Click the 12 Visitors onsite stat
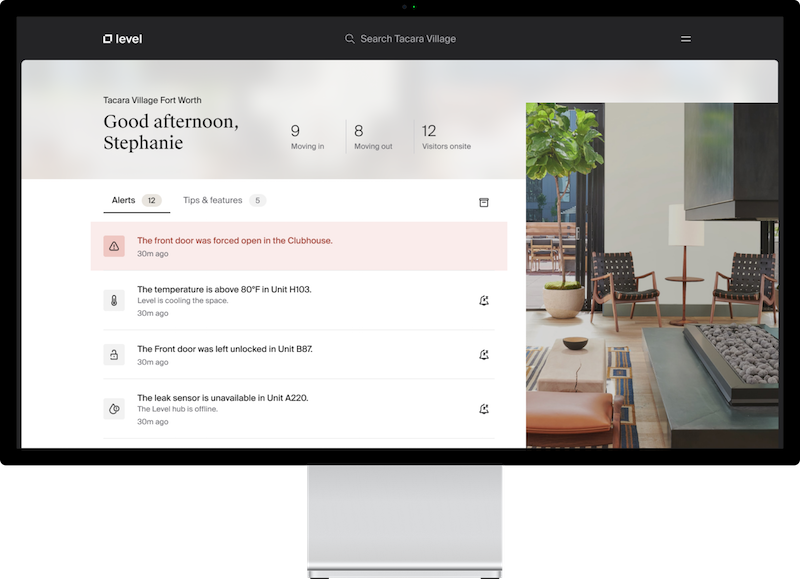The image size is (800, 579). 446,137
